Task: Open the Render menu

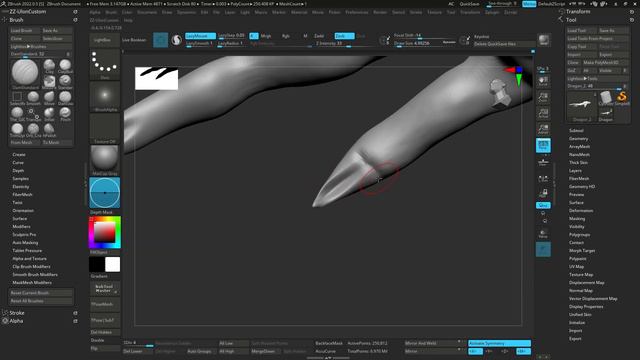Action: [380, 12]
